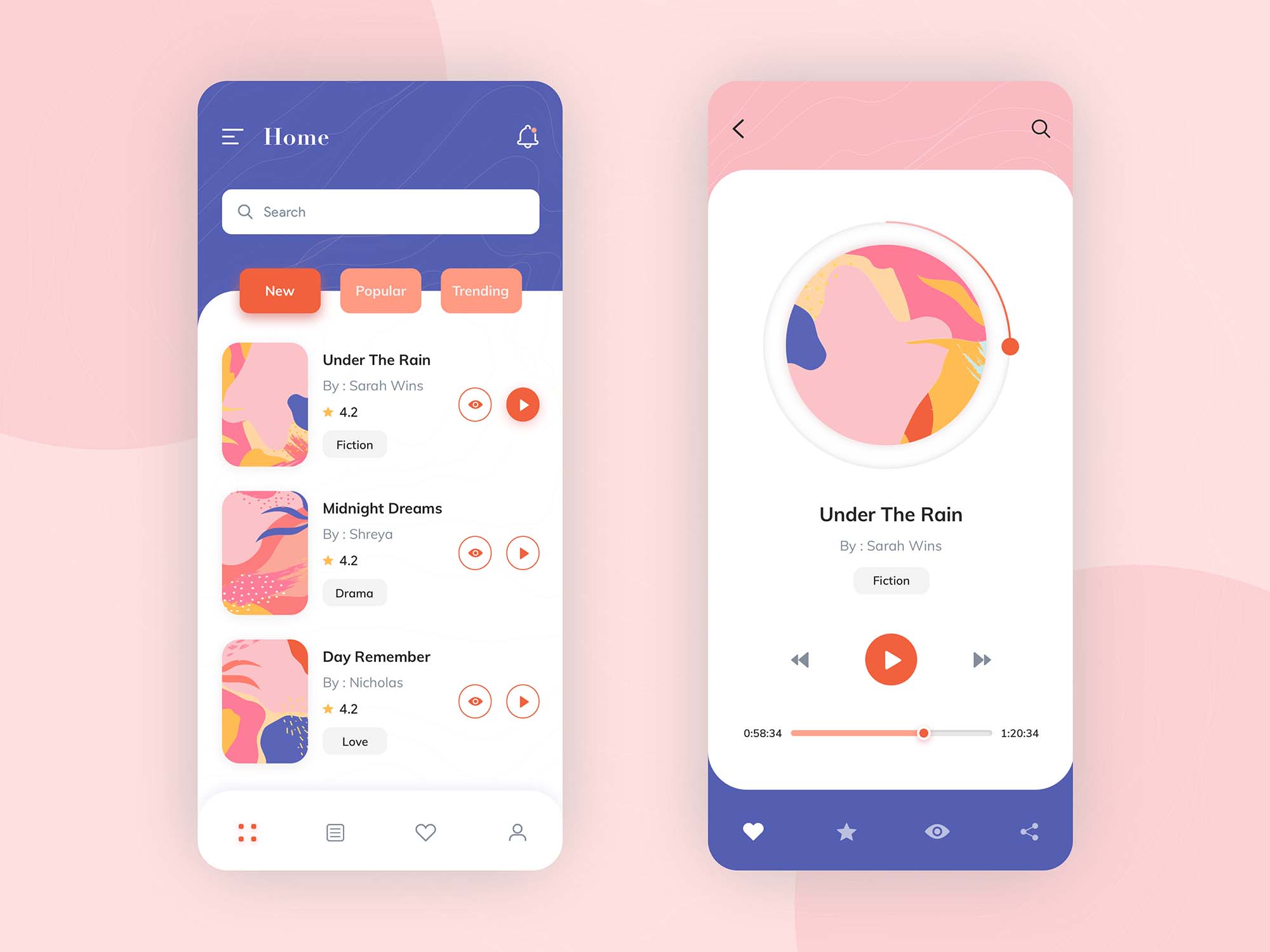Select the Popular filter tab
Image resolution: width=1270 pixels, height=952 pixels.
click(382, 289)
